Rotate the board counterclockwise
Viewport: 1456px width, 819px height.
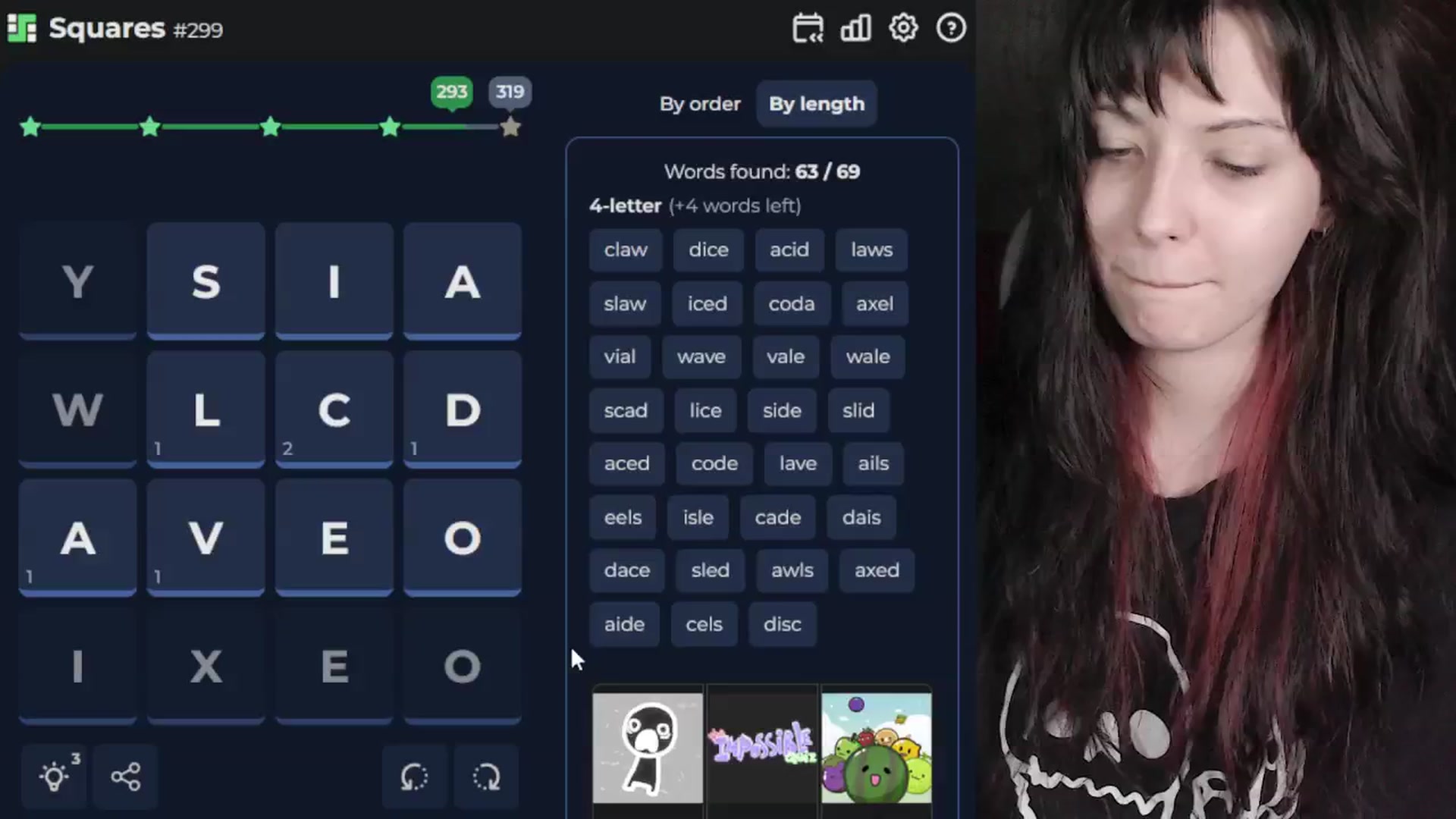[x=414, y=777]
